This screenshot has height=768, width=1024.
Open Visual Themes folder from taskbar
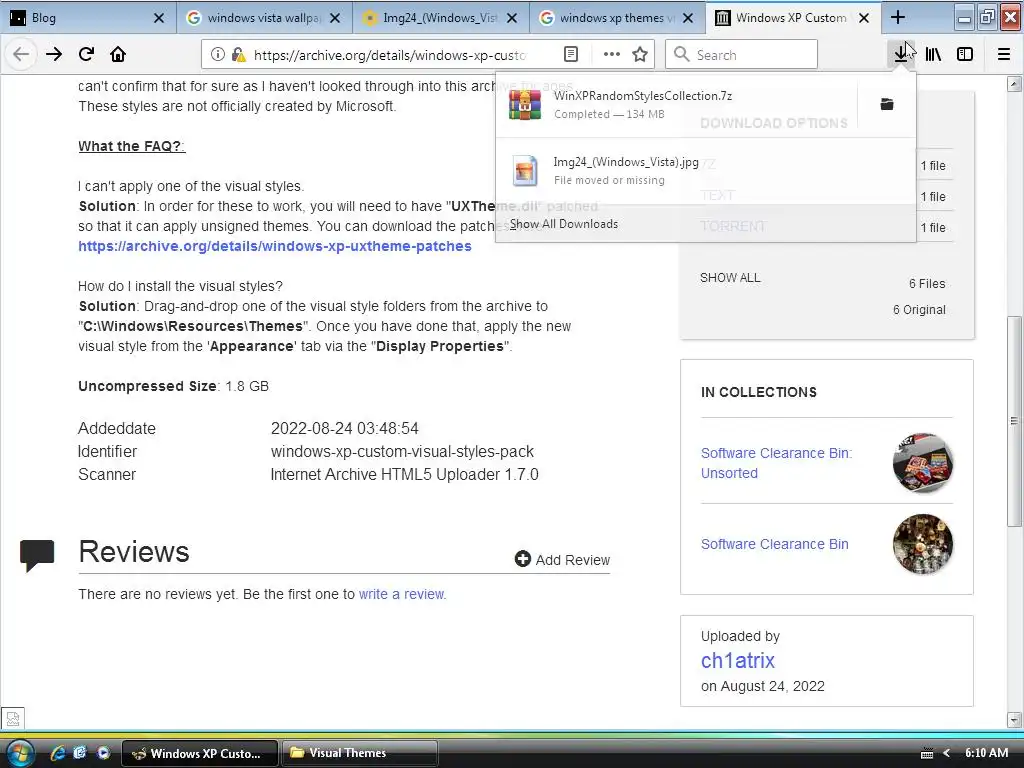(x=359, y=753)
